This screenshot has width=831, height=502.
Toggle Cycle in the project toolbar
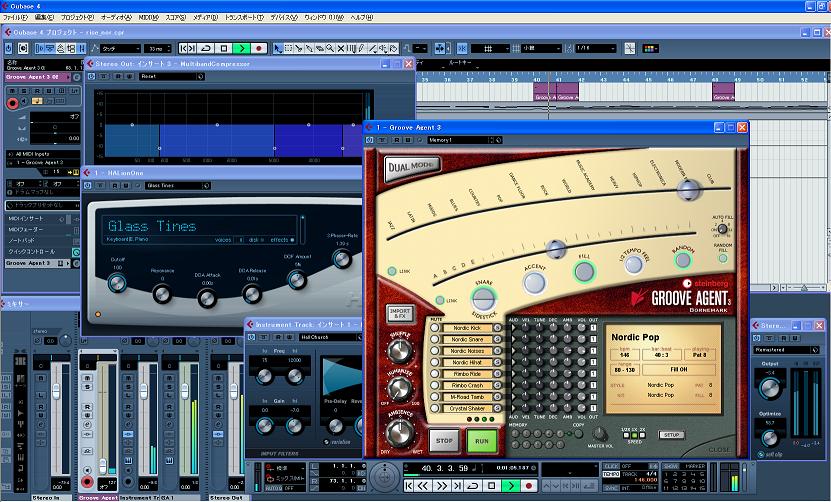click(x=206, y=48)
